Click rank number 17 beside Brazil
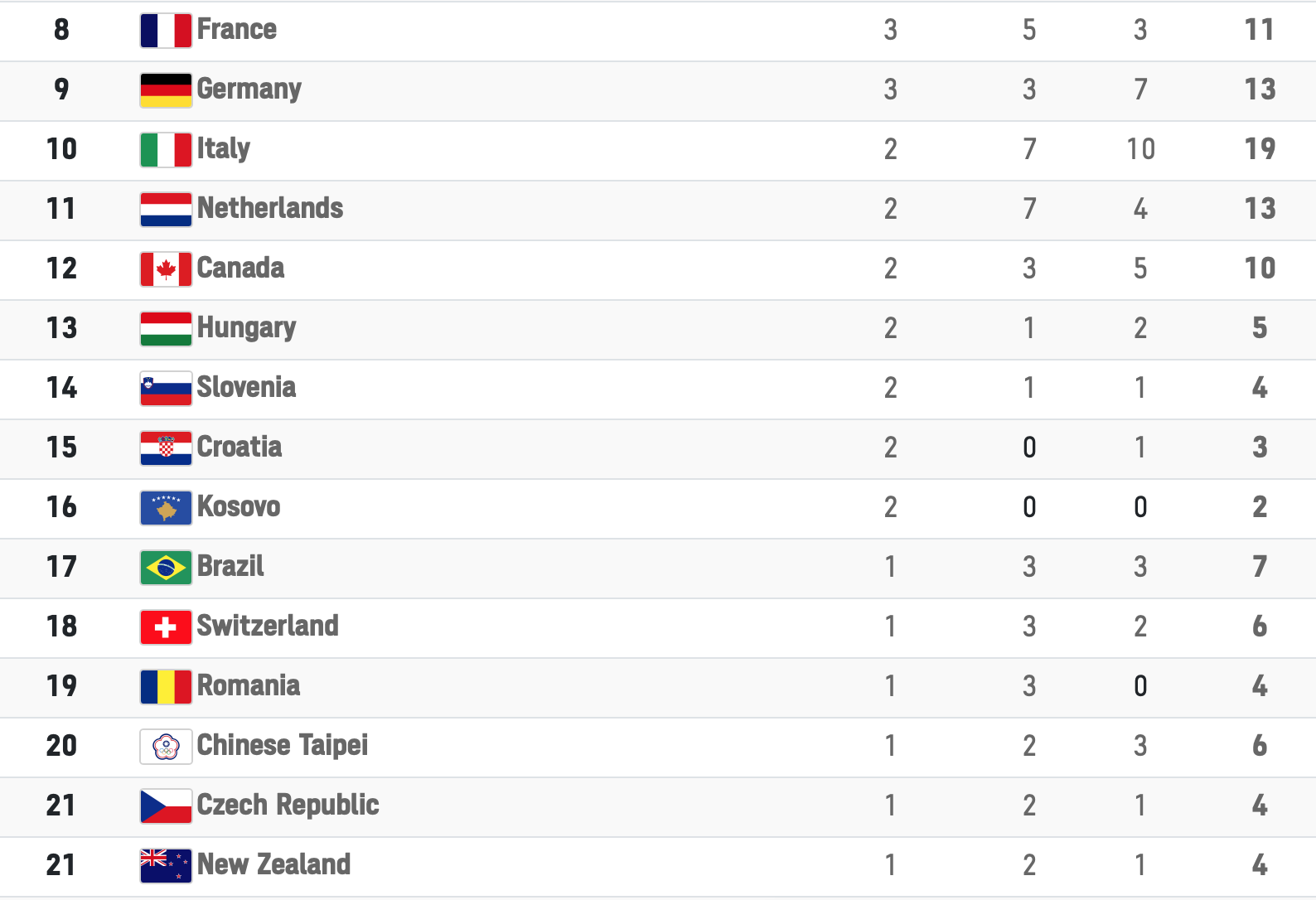Screen dimensions: 1316x900 click(61, 567)
